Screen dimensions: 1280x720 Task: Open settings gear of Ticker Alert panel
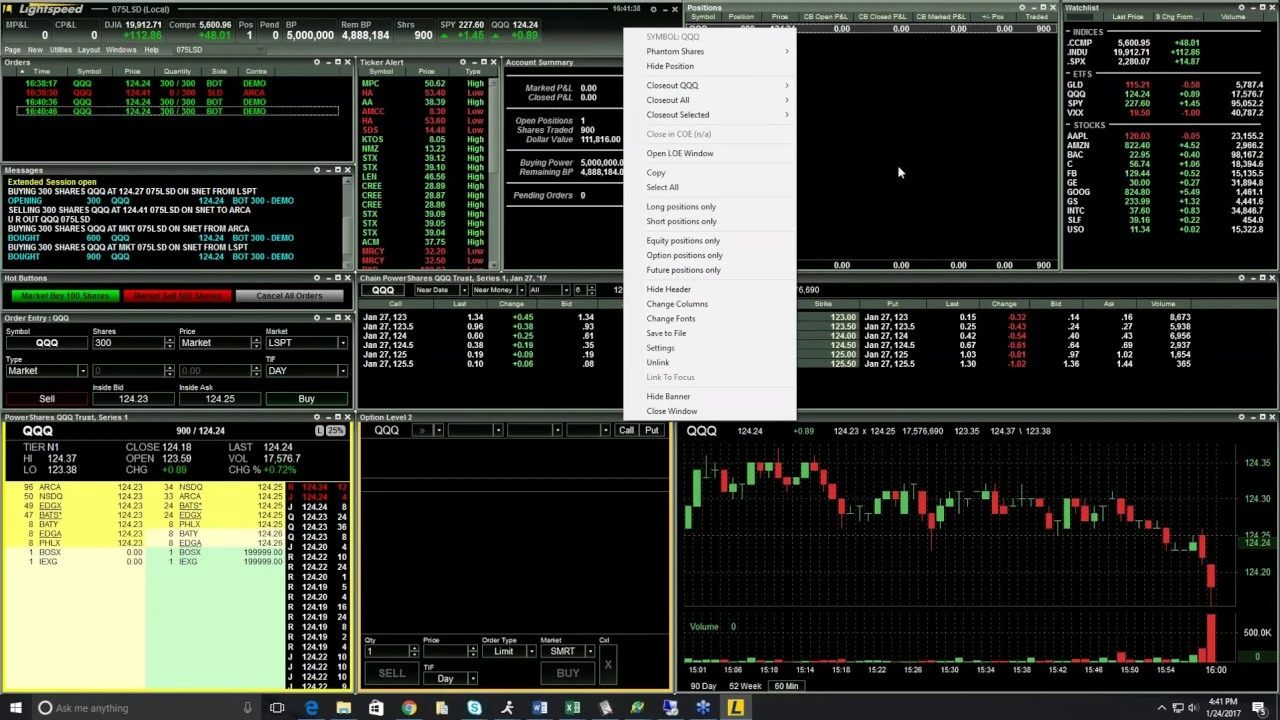click(463, 62)
